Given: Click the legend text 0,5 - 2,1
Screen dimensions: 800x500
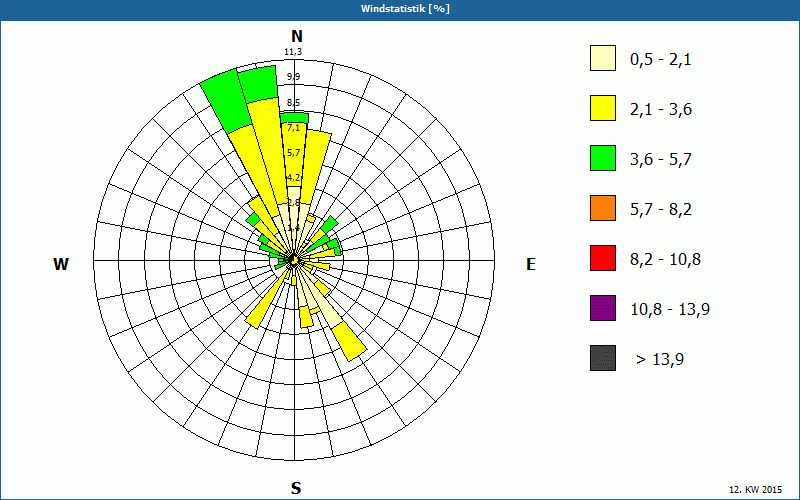Looking at the screenshot, I should click(661, 60).
